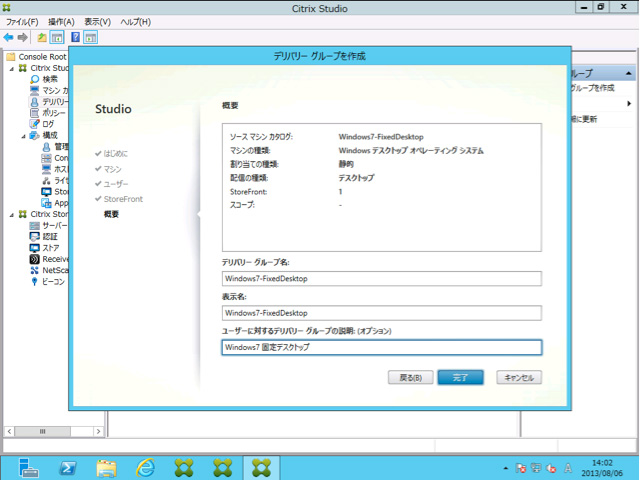Select the 検索 search node icon
Screen dimensions: 640x480
[35, 79]
